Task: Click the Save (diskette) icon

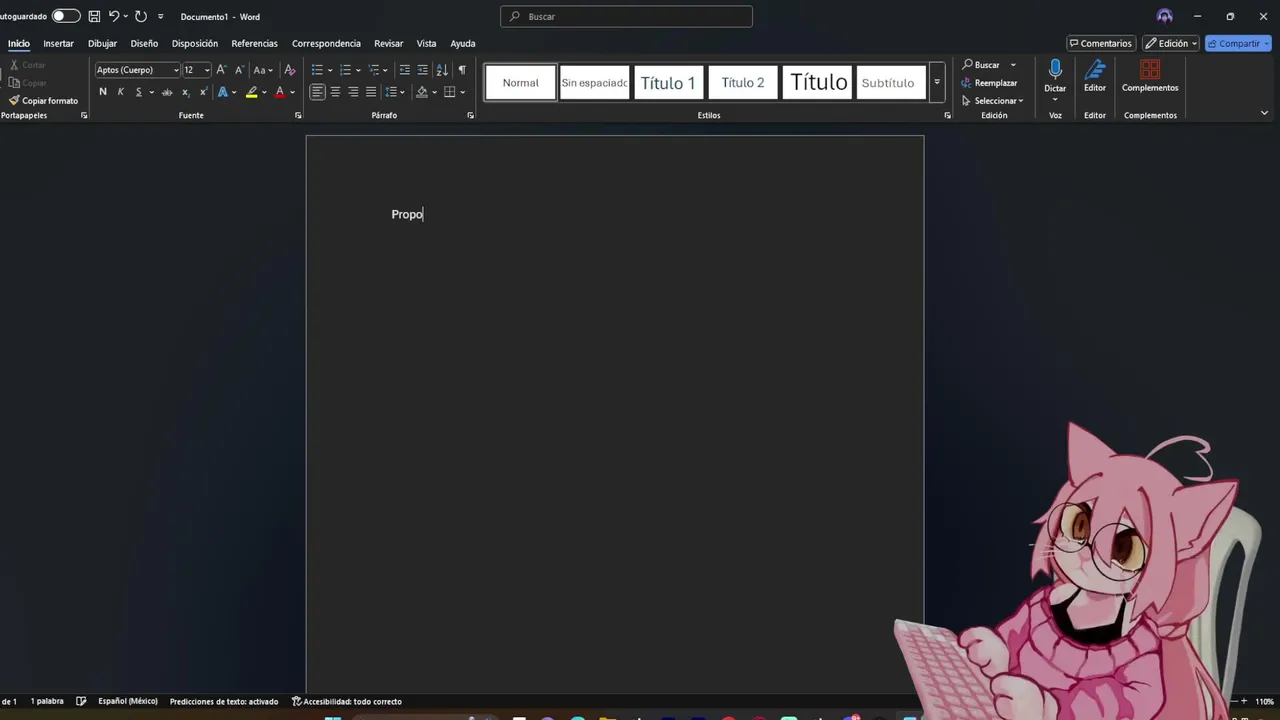Action: (x=94, y=16)
